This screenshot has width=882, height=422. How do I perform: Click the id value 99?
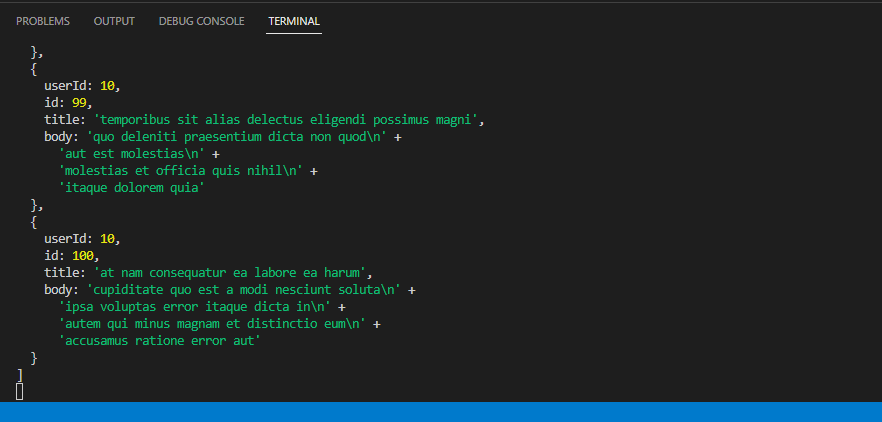pos(79,103)
